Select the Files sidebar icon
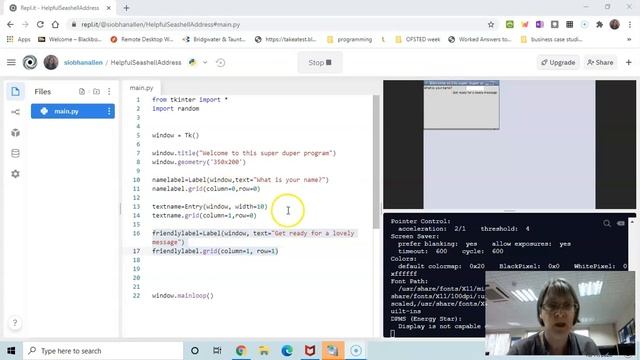640x360 pixels. (x=15, y=91)
